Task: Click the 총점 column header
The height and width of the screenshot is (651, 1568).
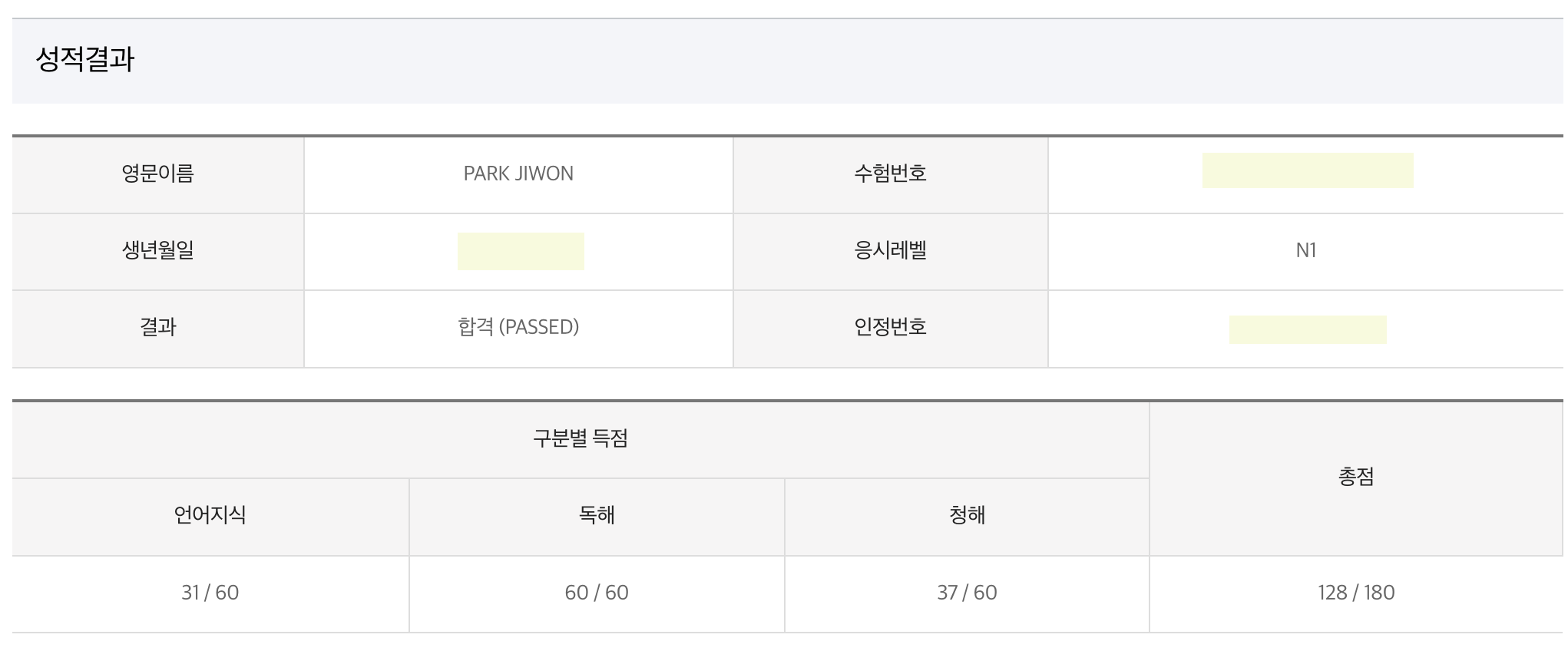Action: (1355, 477)
